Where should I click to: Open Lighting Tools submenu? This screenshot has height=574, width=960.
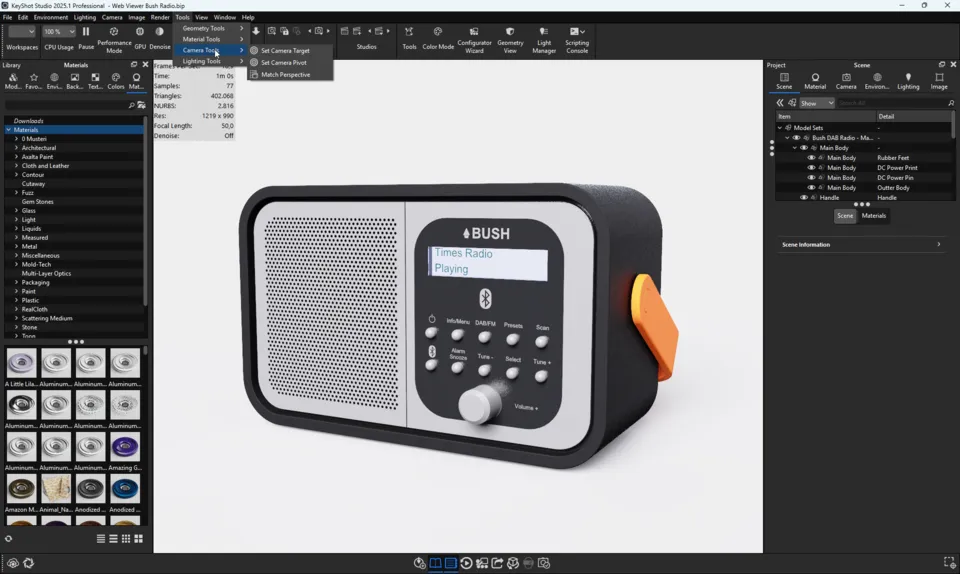coord(210,61)
